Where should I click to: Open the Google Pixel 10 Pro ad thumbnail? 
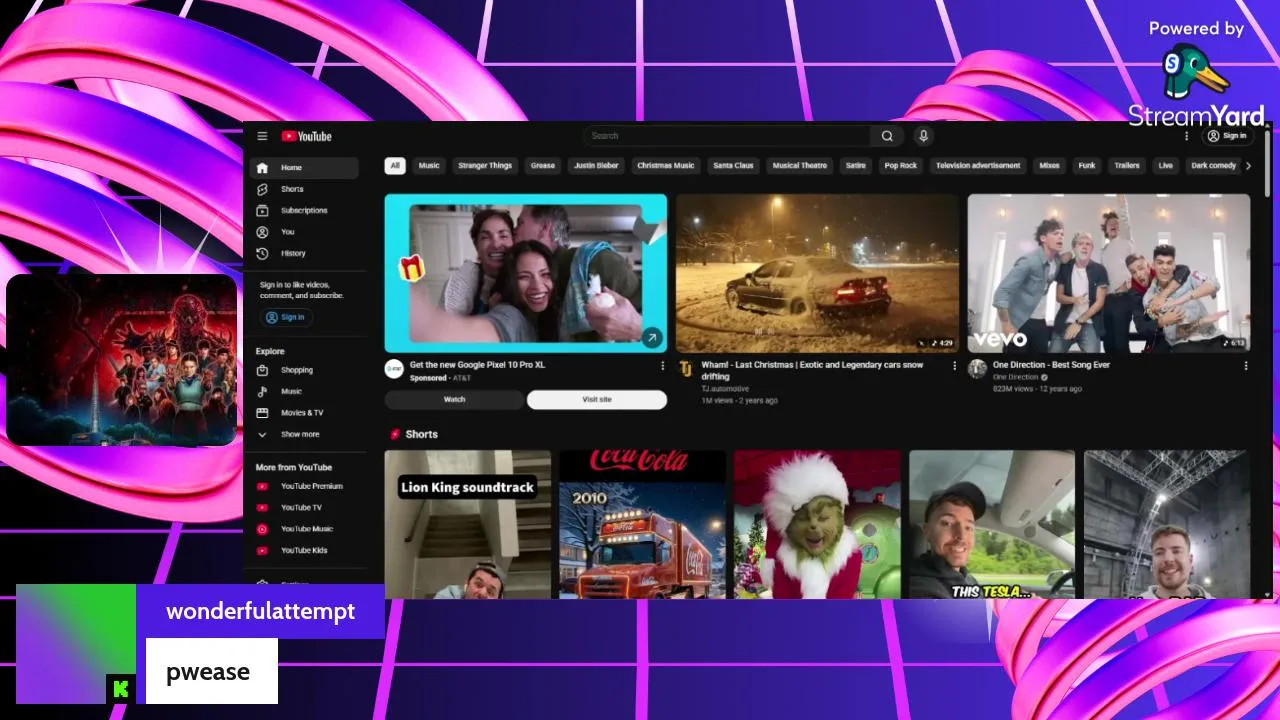pyautogui.click(x=526, y=273)
